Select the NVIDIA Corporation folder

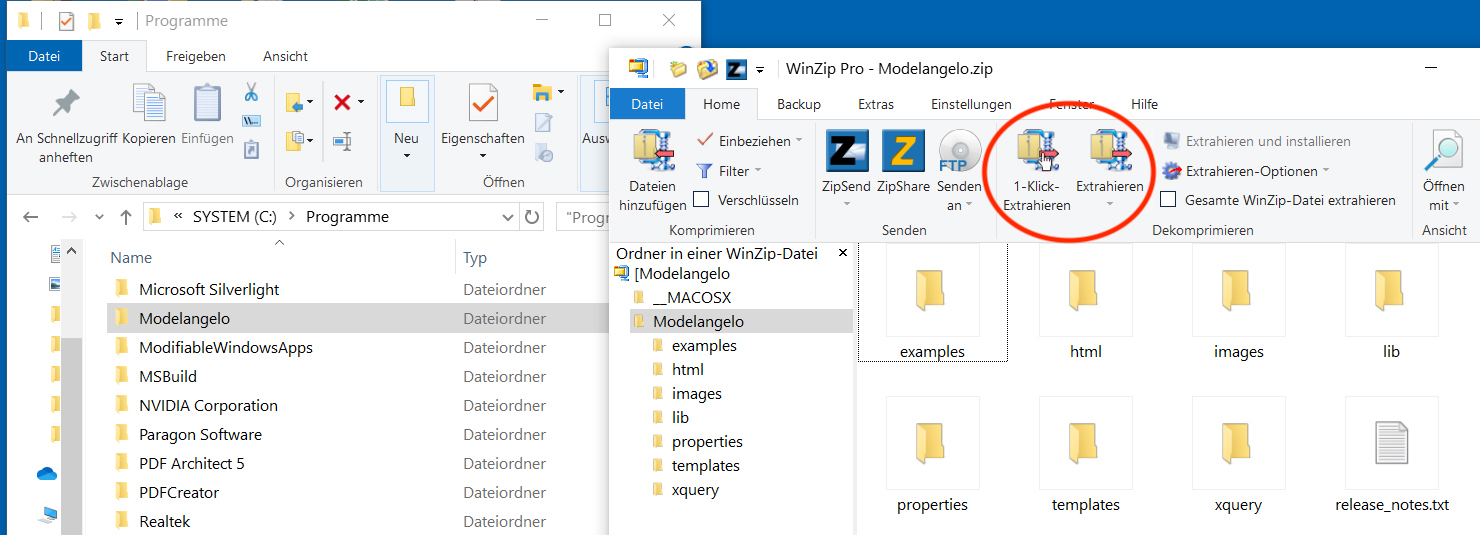pyautogui.click(x=208, y=406)
